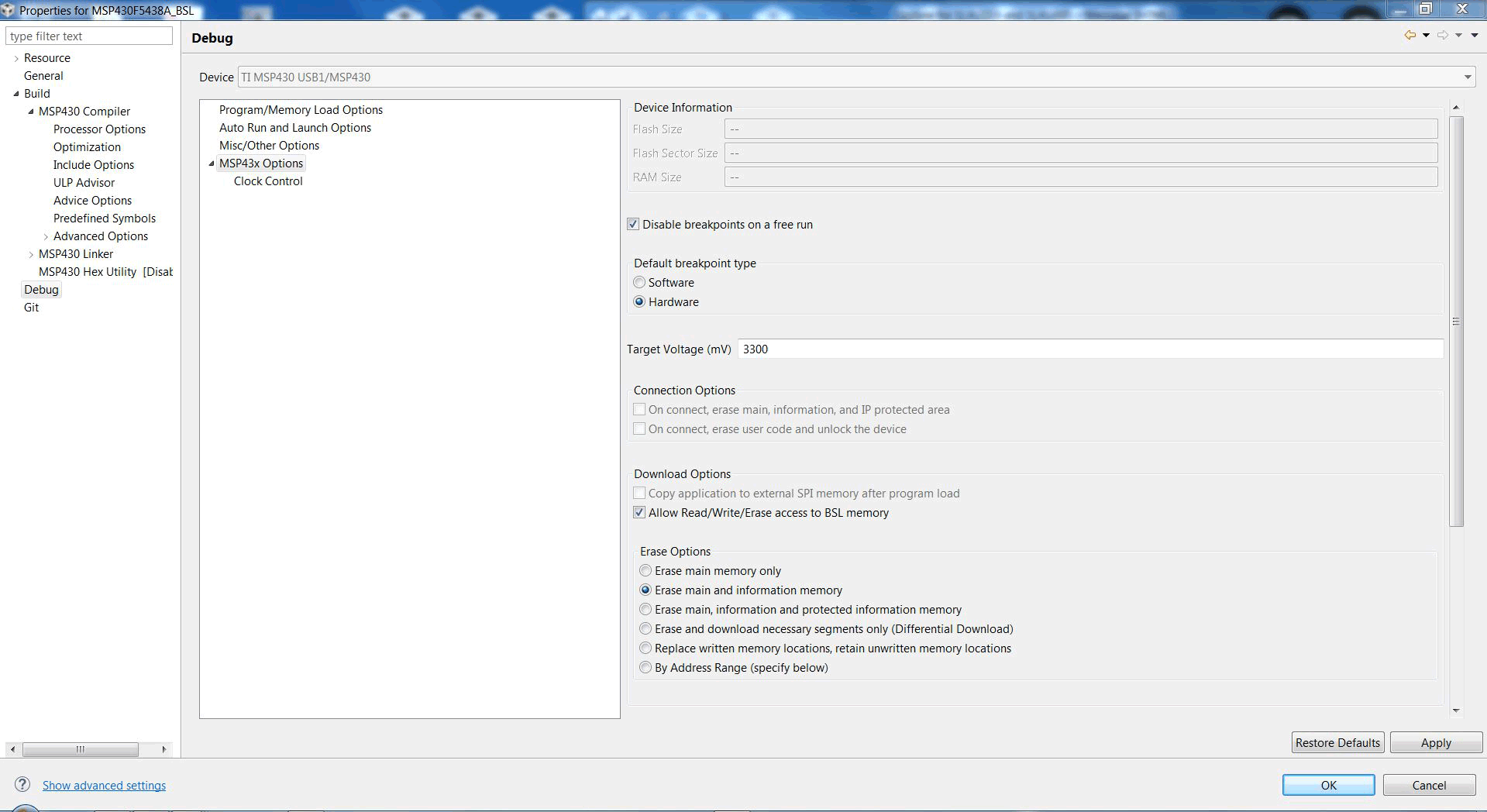Select Replace written memory locations option
This screenshot has height=812, width=1487.
click(645, 649)
